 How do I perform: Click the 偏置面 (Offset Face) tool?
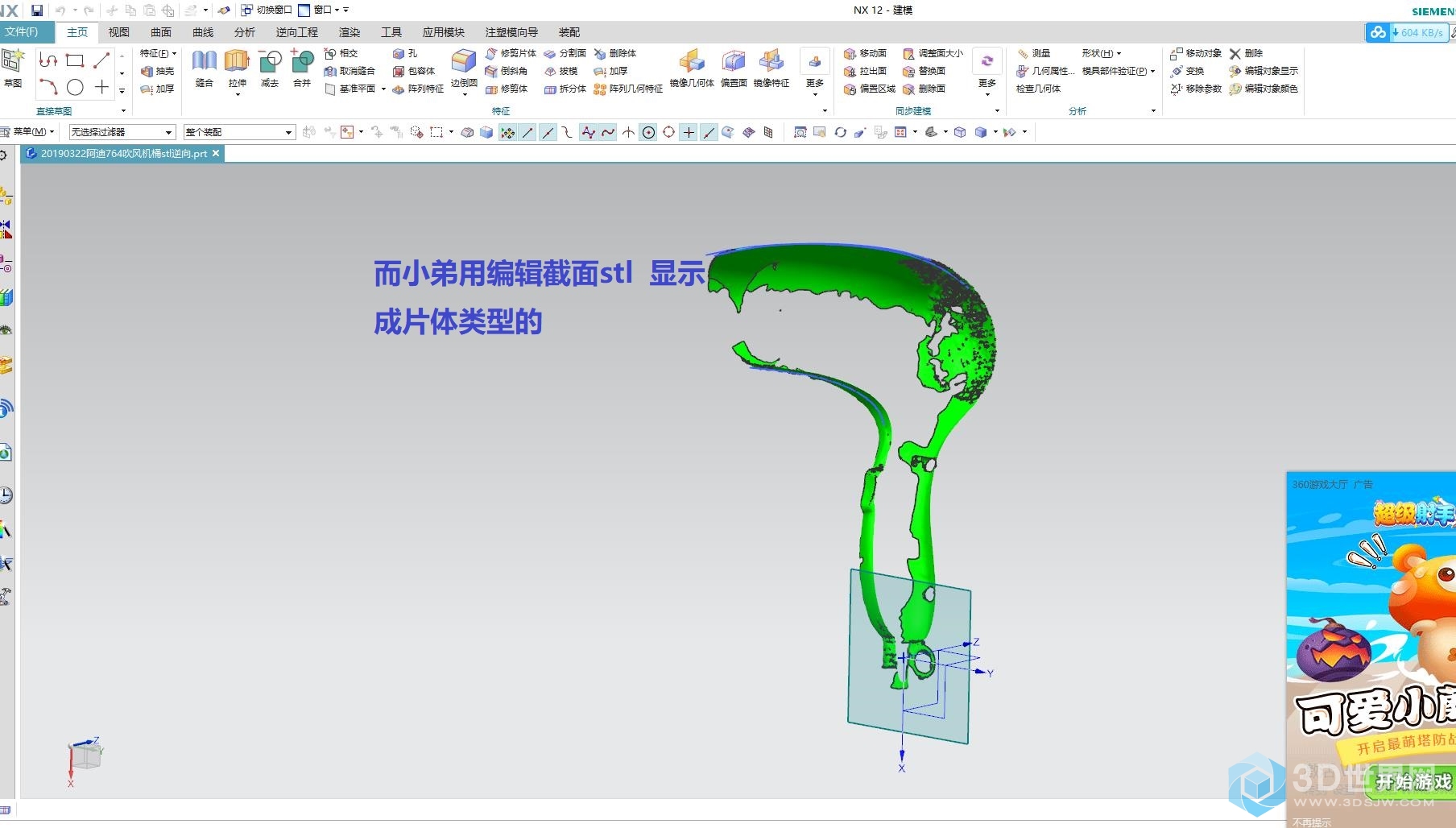(734, 68)
